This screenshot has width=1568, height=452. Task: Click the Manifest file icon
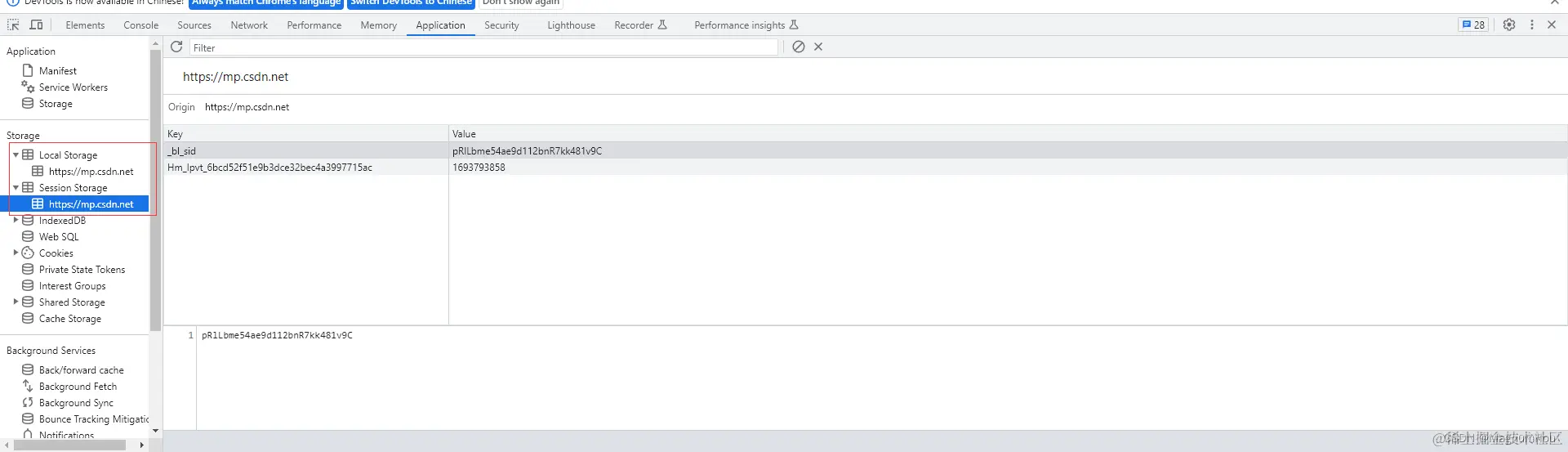28,70
